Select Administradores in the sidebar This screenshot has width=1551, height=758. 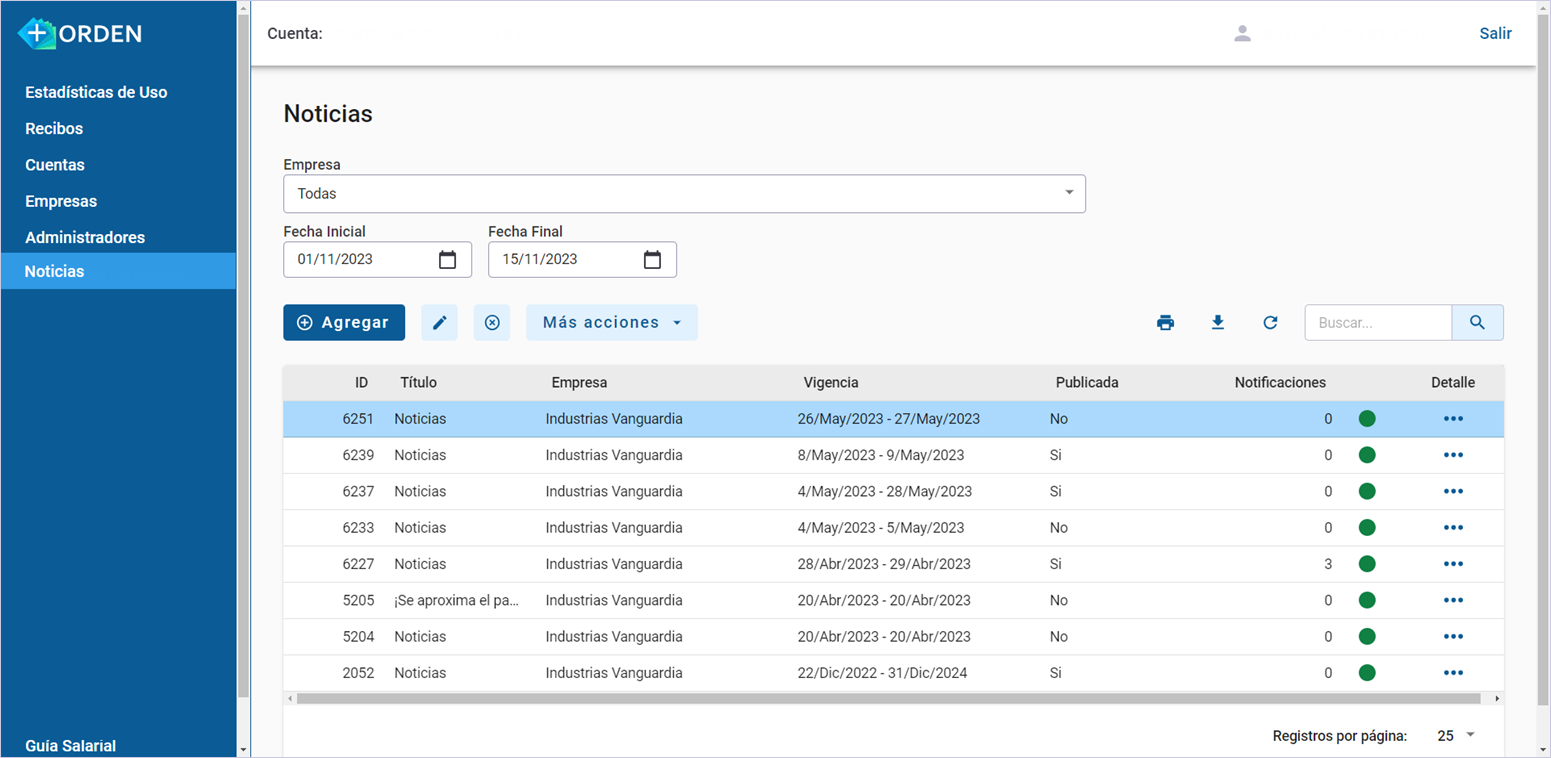(85, 238)
